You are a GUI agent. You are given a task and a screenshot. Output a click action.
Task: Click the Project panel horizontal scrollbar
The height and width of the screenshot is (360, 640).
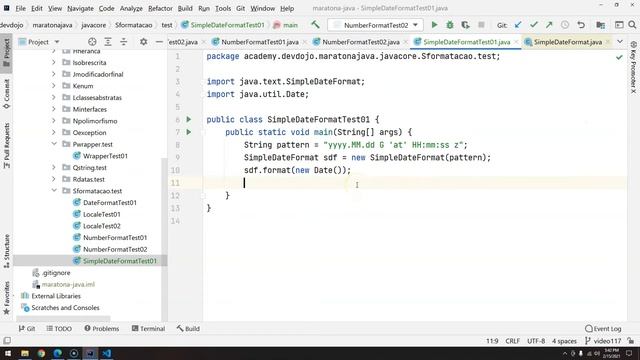click(x=63, y=318)
